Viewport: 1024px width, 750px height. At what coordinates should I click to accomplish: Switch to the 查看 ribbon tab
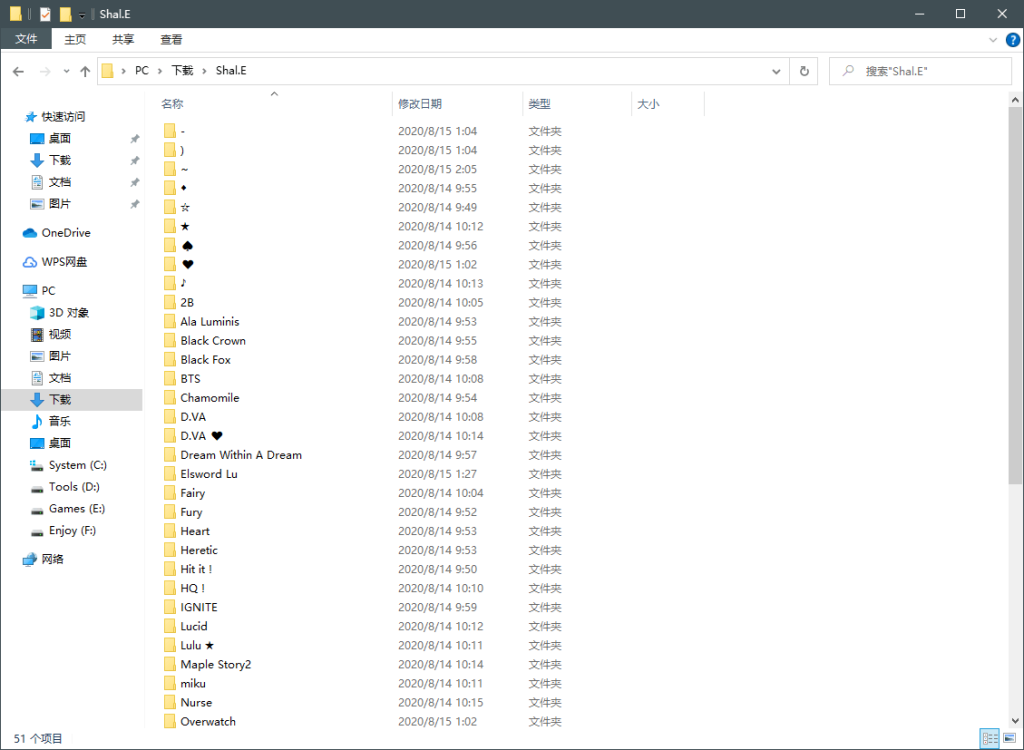pyautogui.click(x=171, y=39)
